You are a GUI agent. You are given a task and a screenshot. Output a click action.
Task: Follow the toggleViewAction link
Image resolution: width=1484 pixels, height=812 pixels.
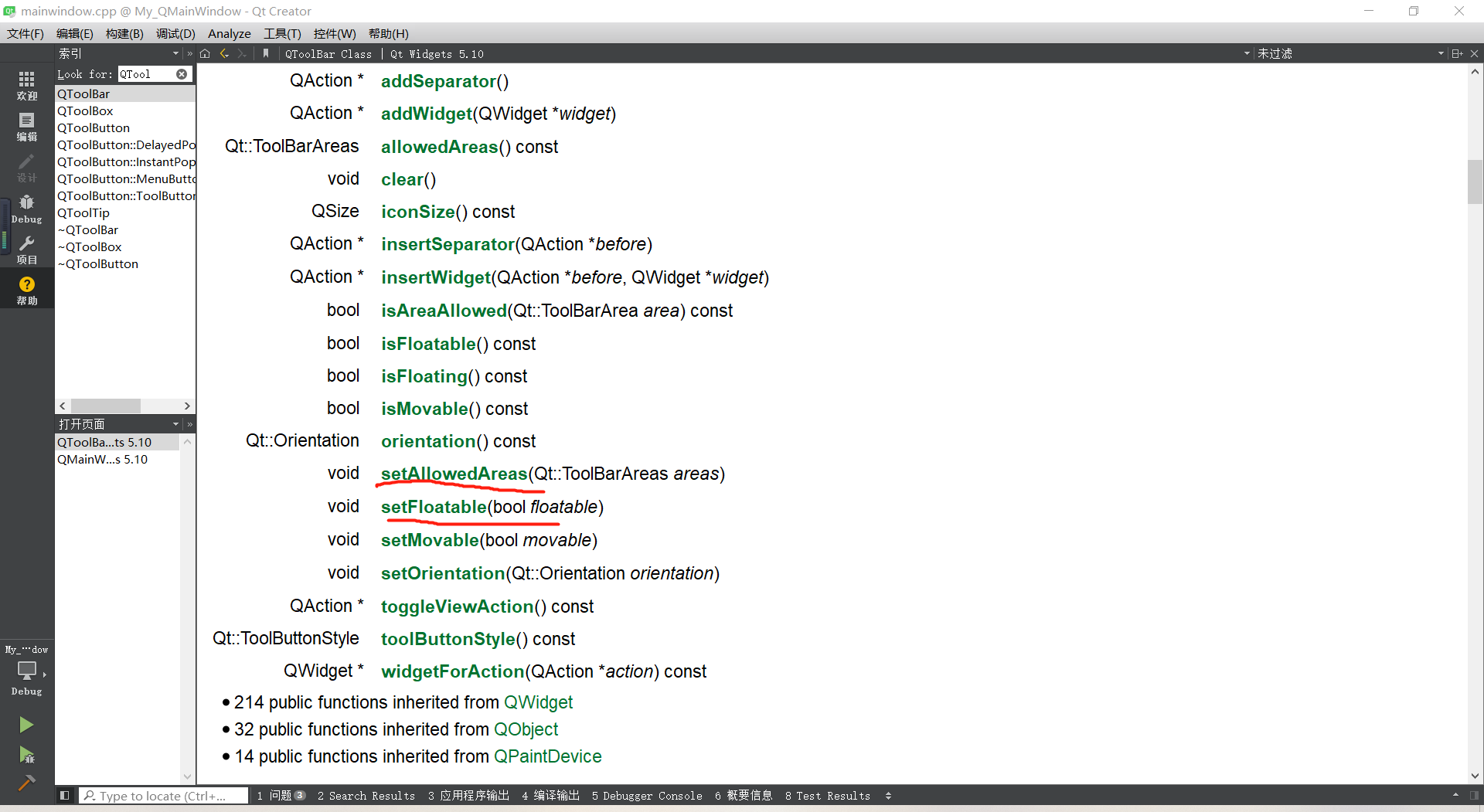458,606
